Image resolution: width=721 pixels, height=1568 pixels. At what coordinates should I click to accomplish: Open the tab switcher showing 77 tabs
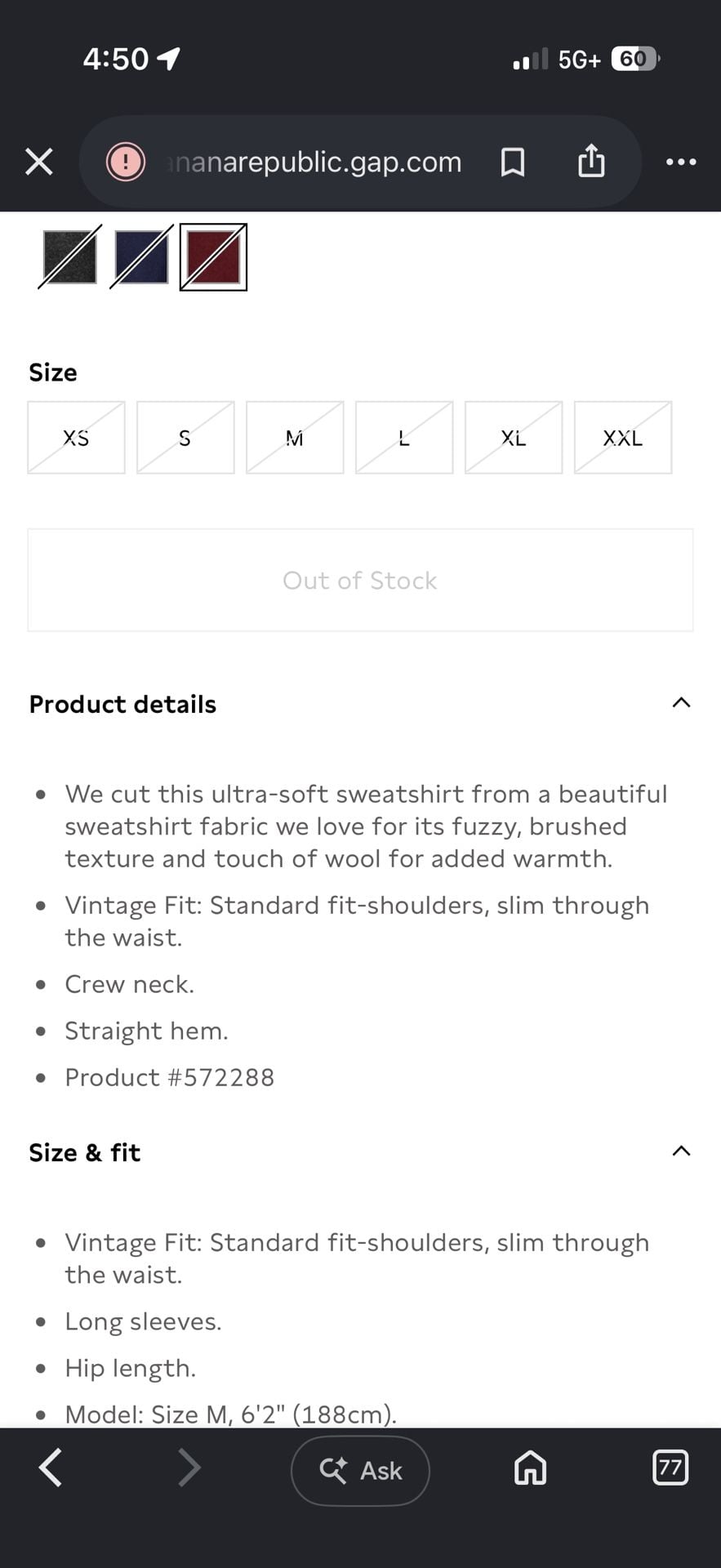(670, 1468)
